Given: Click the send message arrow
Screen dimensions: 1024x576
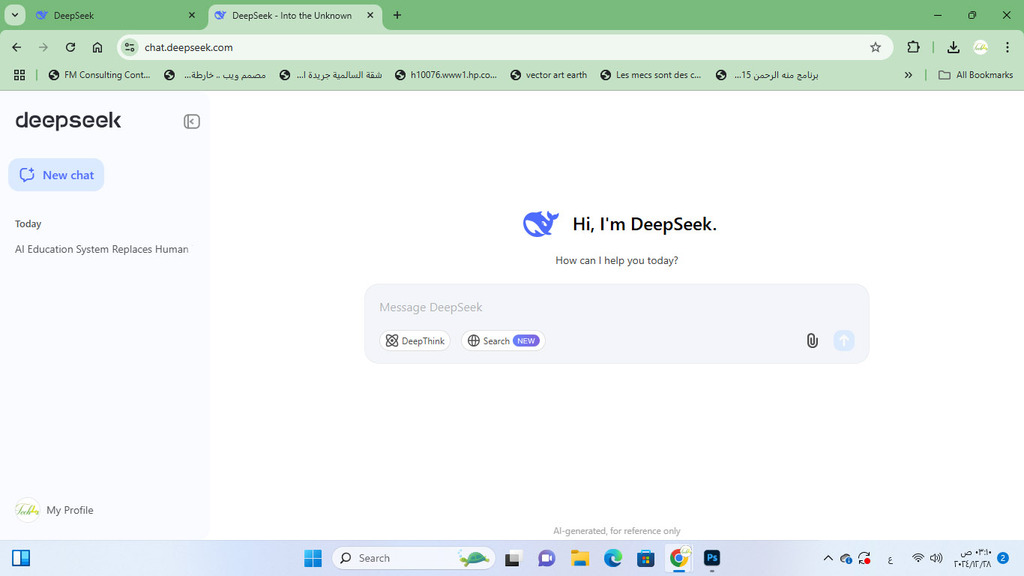Looking at the screenshot, I should (844, 340).
